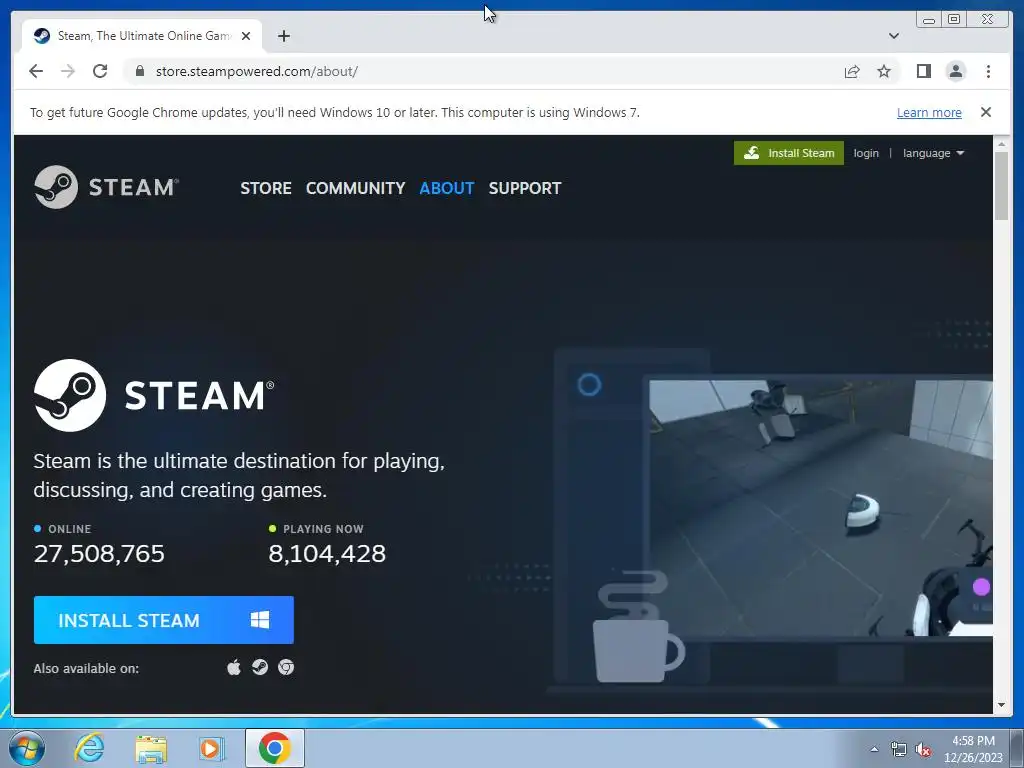The height and width of the screenshot is (768, 1024).
Task: Share this page via the share icon
Action: (x=852, y=71)
